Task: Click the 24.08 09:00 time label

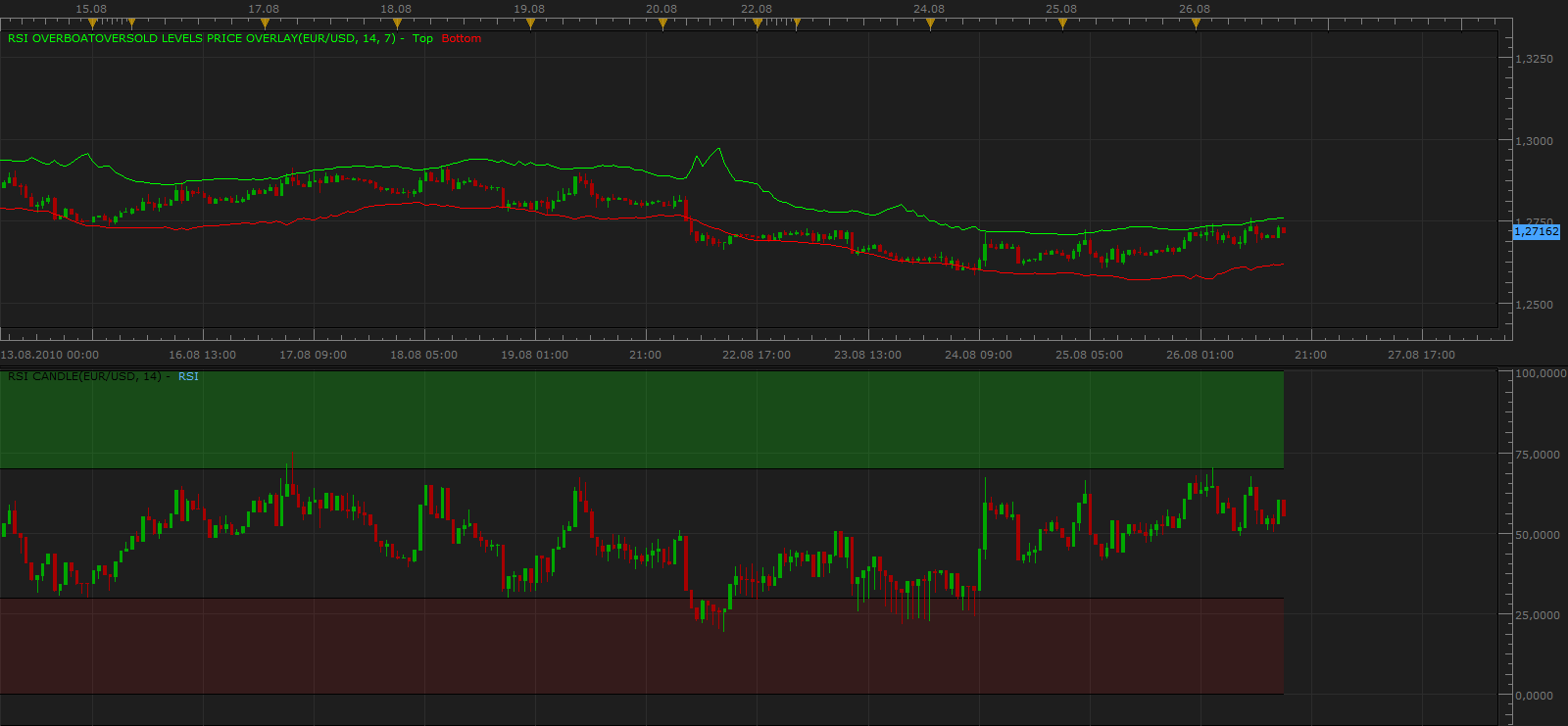Action: (x=978, y=355)
